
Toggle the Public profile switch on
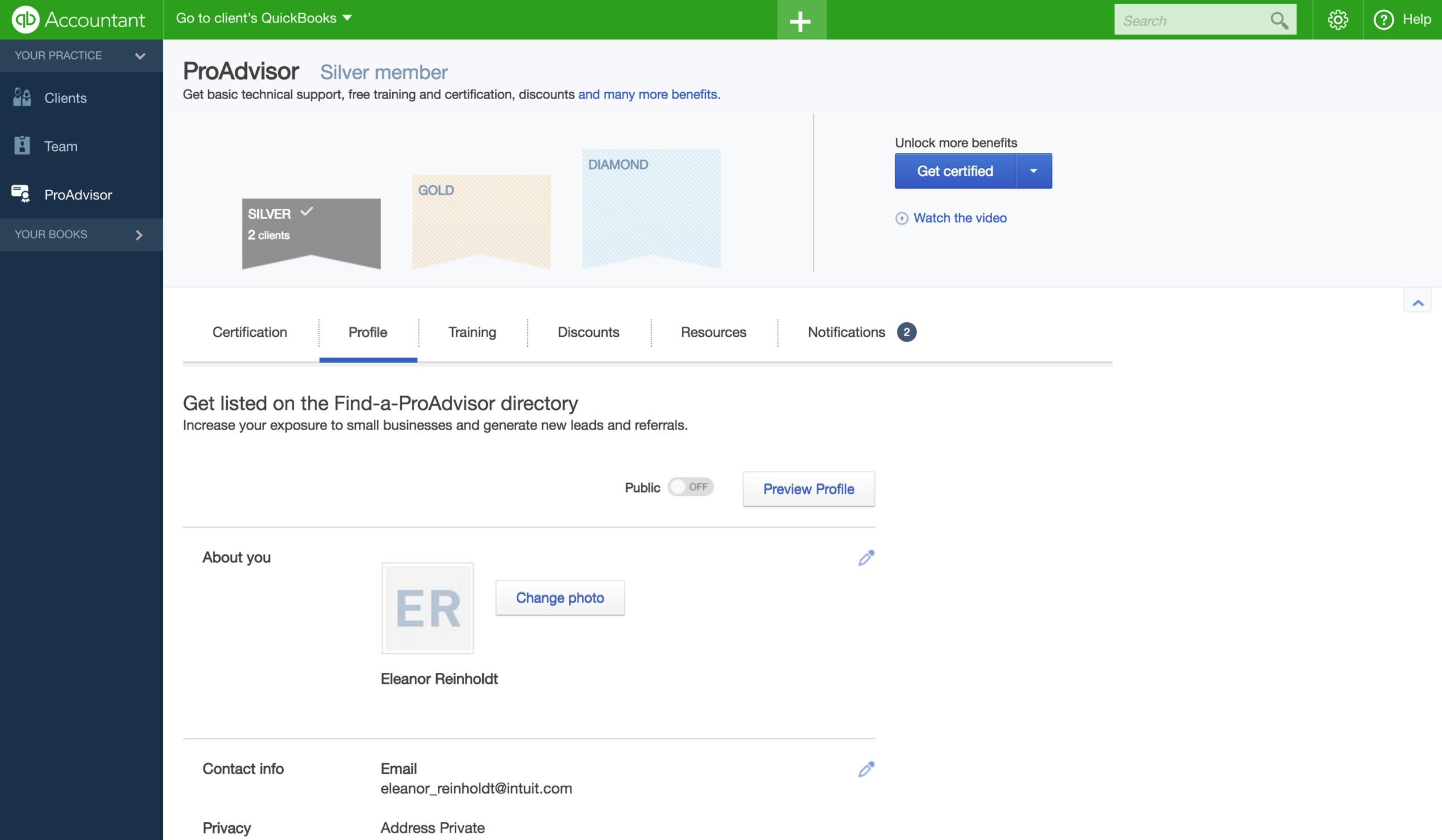[x=690, y=487]
